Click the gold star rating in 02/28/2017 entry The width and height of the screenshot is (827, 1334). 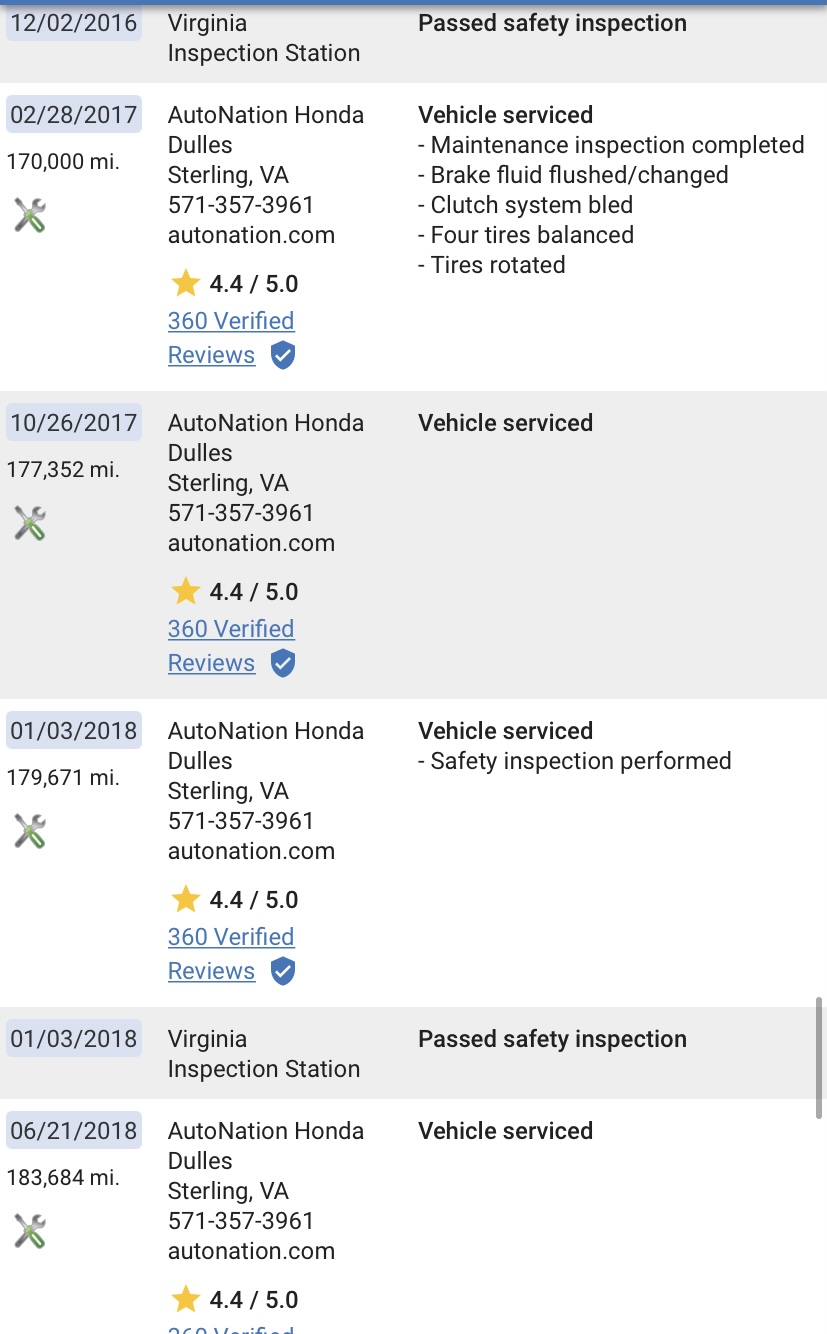(x=186, y=284)
